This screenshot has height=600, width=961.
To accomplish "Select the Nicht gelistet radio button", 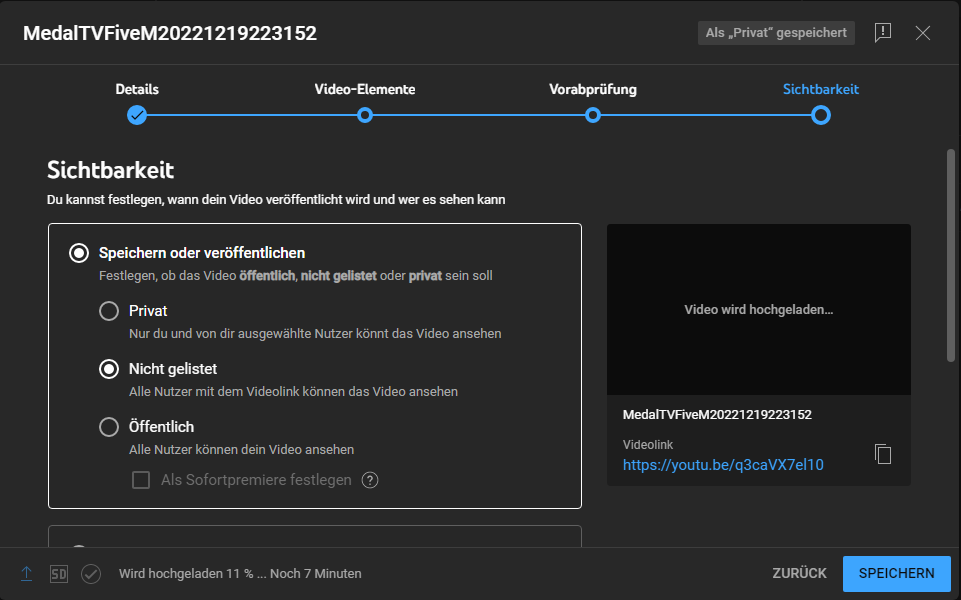I will [109, 369].
